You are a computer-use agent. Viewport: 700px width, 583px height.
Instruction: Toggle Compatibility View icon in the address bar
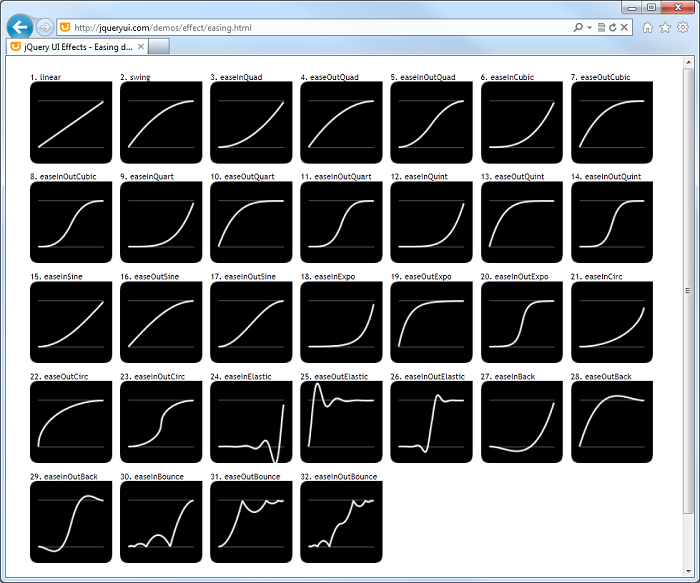coord(601,27)
